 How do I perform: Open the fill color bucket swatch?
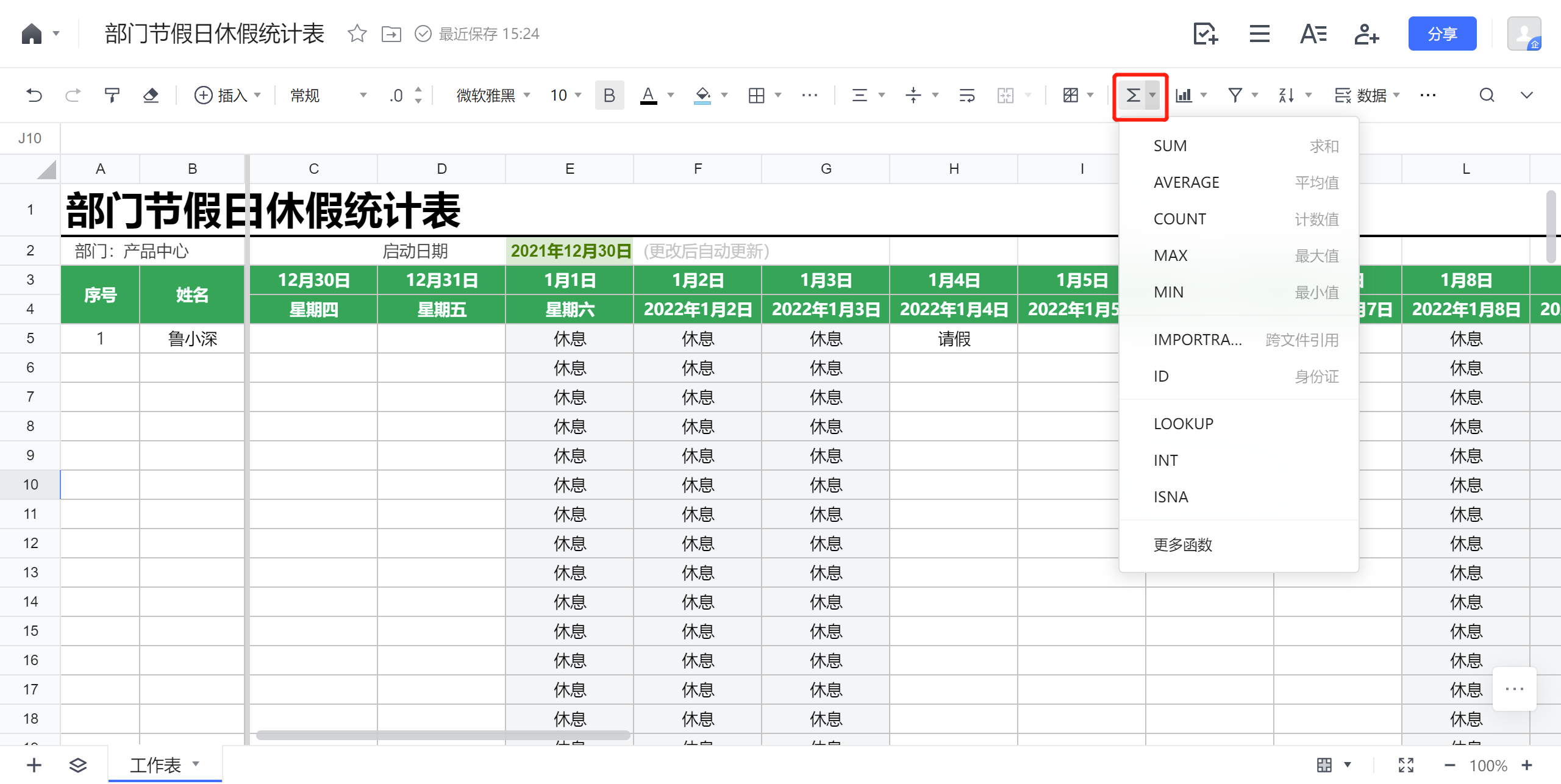click(702, 96)
